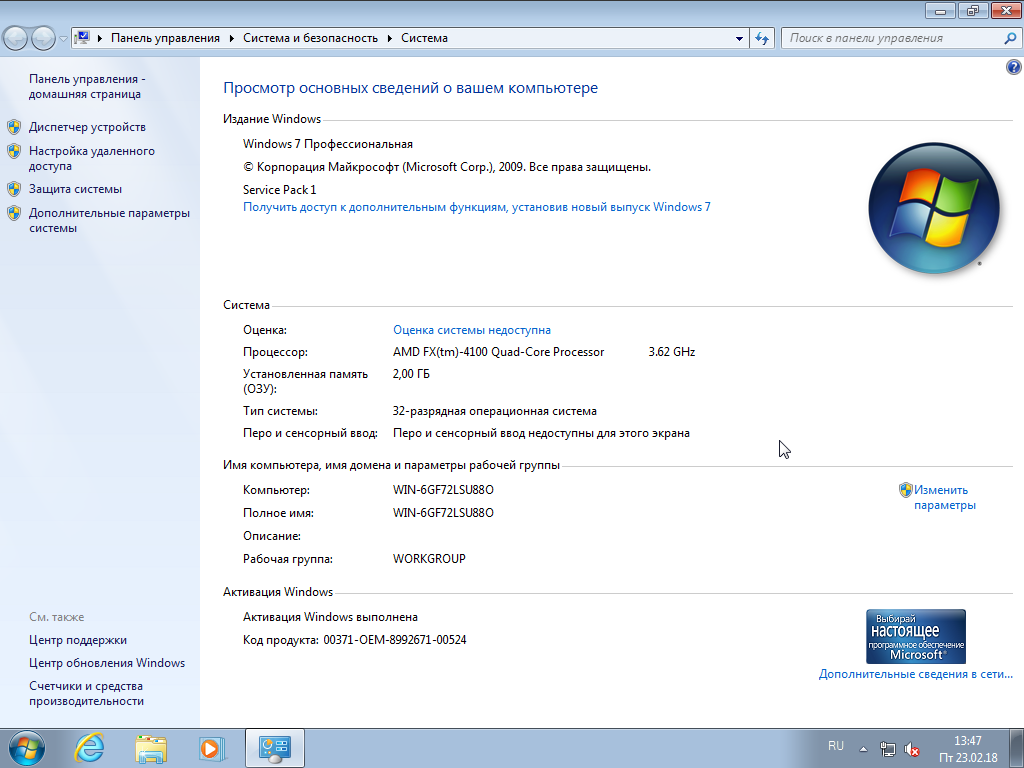Click the product code 00371-OEM-8992671-00524
Viewport: 1024px width, 768px height.
click(x=395, y=640)
